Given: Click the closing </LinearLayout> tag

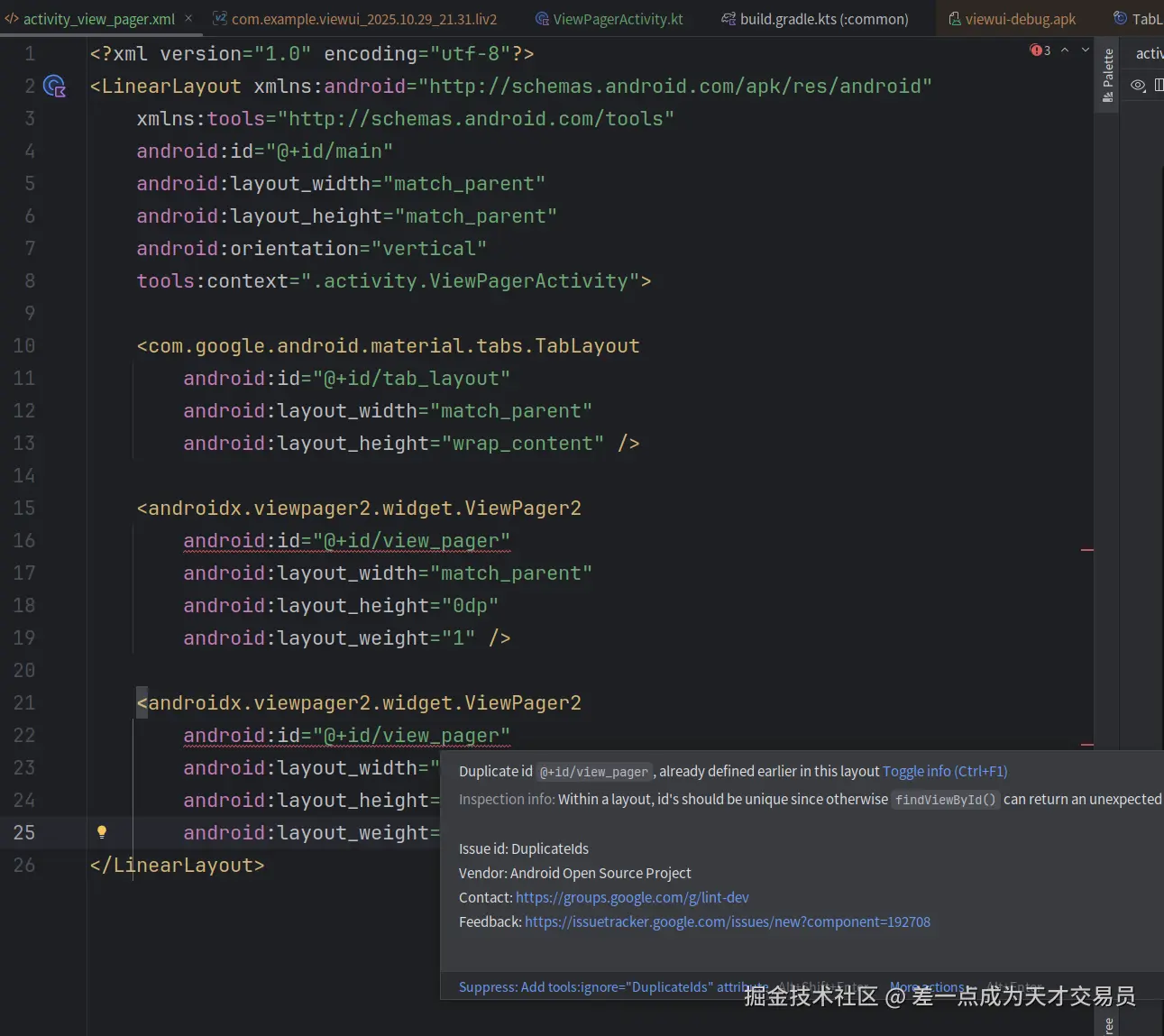Looking at the screenshot, I should (178, 866).
